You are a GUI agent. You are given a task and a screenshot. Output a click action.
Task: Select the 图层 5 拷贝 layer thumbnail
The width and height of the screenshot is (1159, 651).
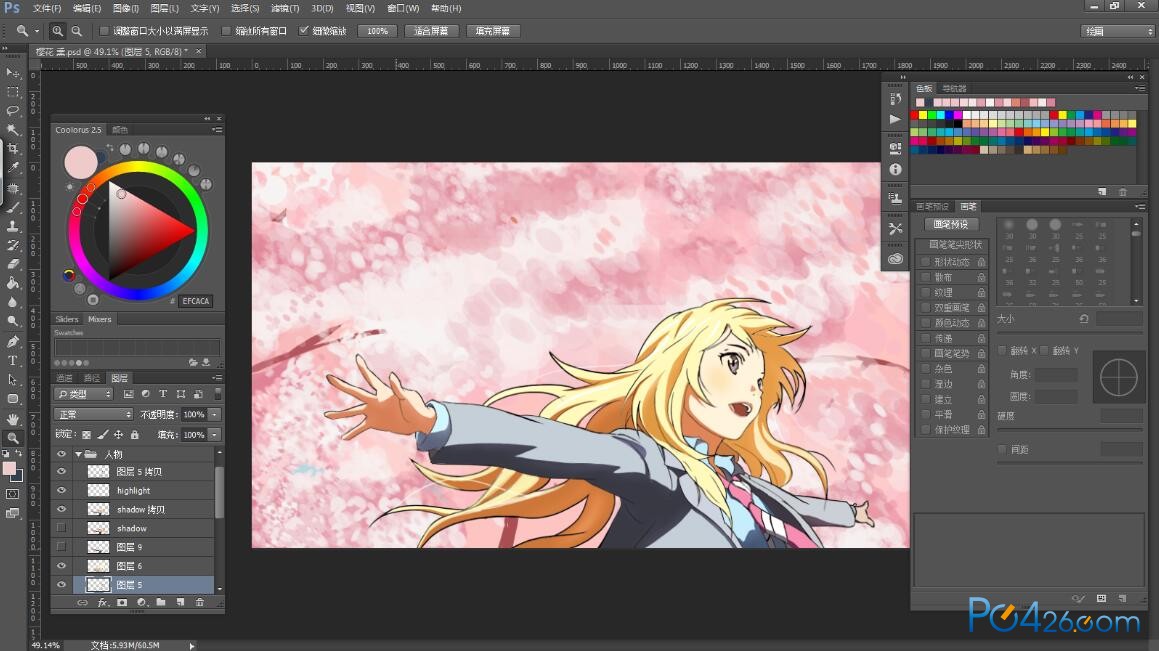(98, 471)
